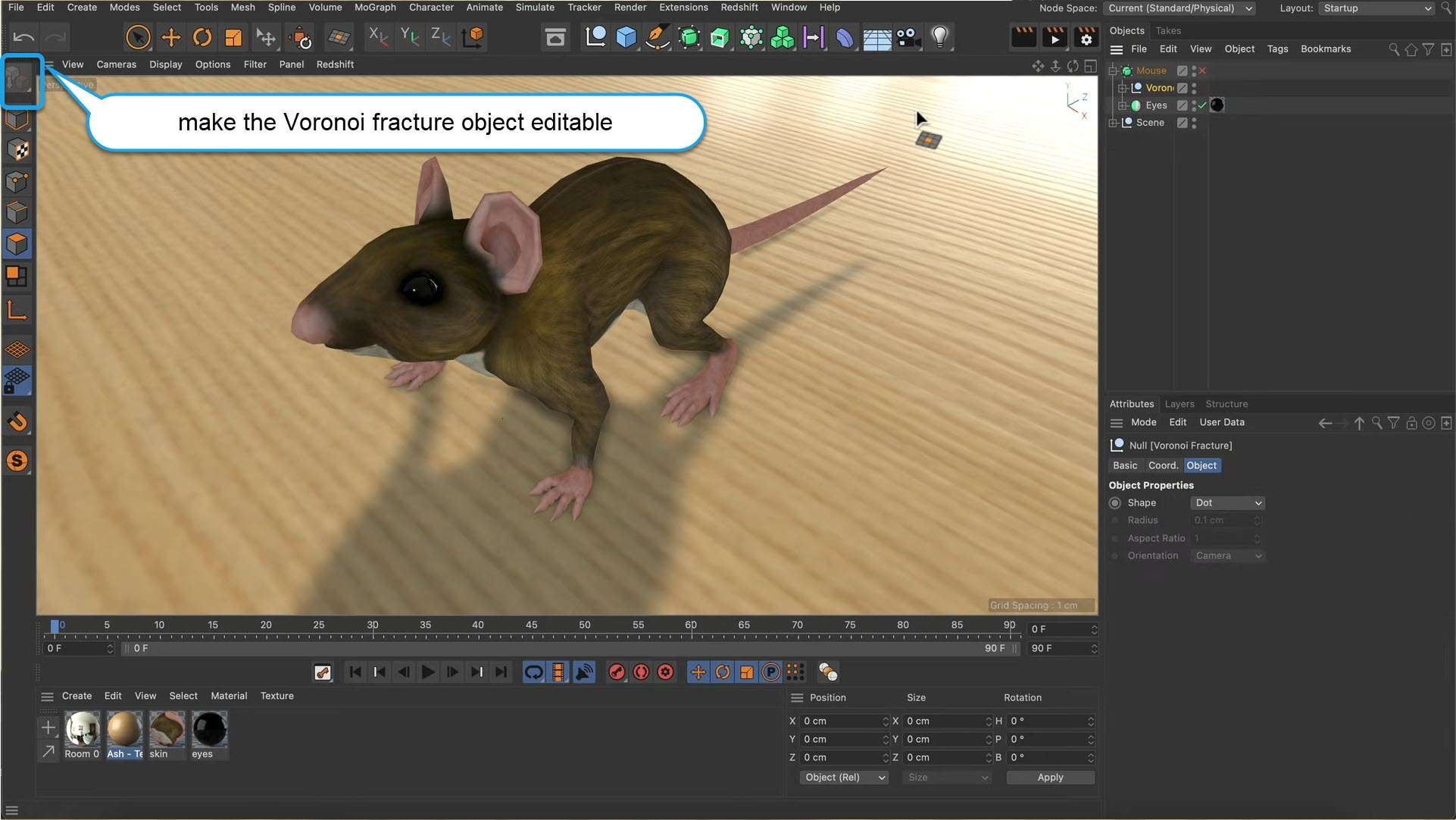The image size is (1456, 820).
Task: Click Render to Picture Viewer
Action: coord(1054,36)
